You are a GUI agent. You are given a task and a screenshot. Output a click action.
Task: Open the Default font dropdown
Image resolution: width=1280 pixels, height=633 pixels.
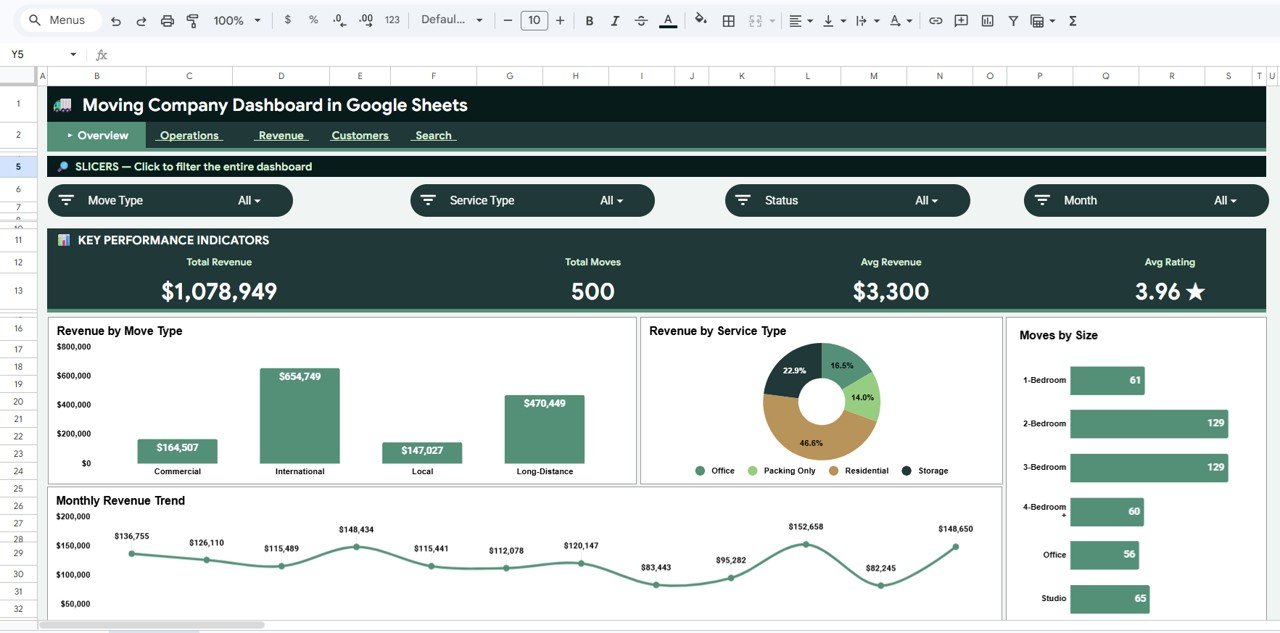pos(452,20)
